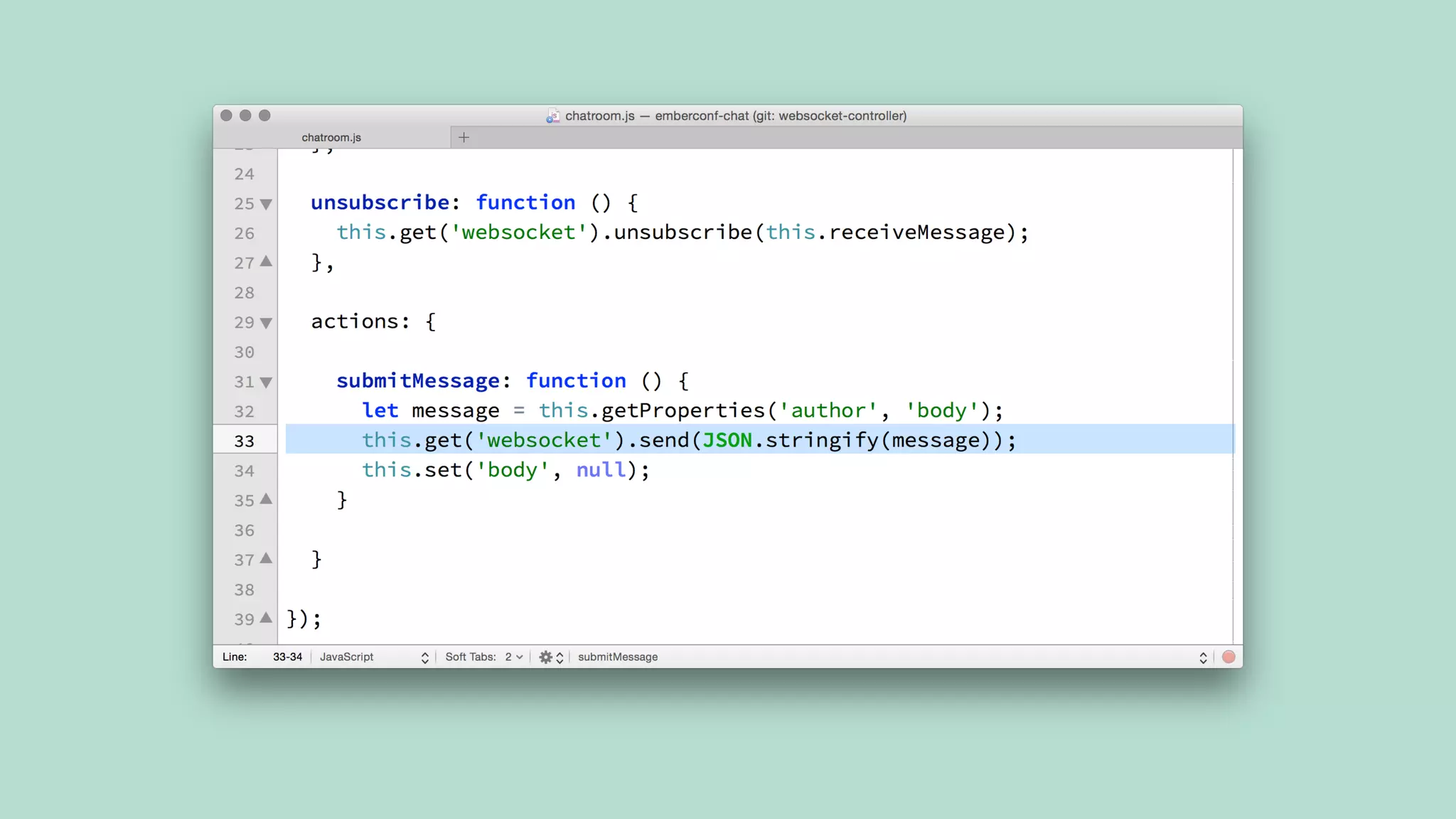Select the chatroom.js tab
This screenshot has height=819, width=1456.
tap(331, 137)
